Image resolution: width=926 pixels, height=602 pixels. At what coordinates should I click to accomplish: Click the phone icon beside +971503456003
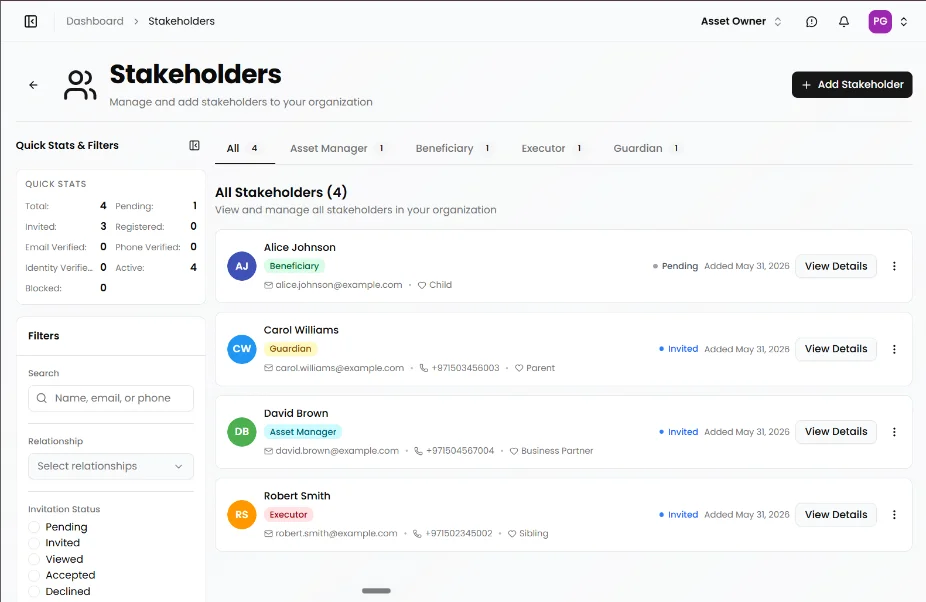coord(423,368)
